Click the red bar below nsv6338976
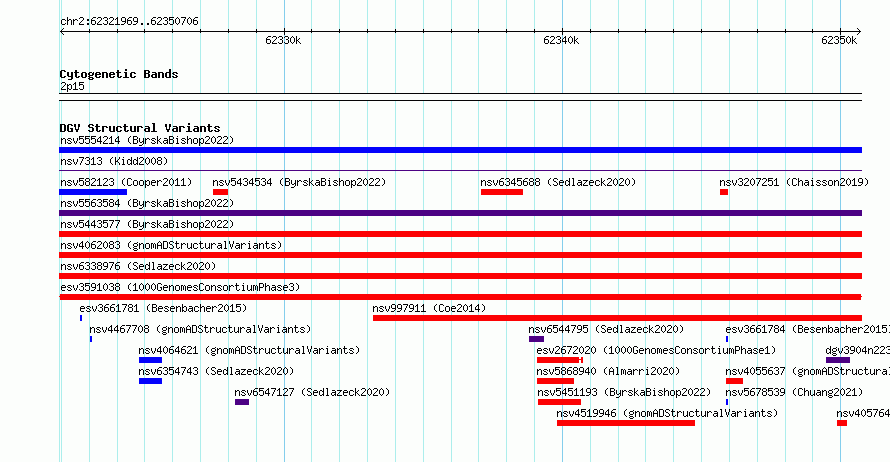Image resolution: width=890 pixels, height=462 pixels. point(460,276)
